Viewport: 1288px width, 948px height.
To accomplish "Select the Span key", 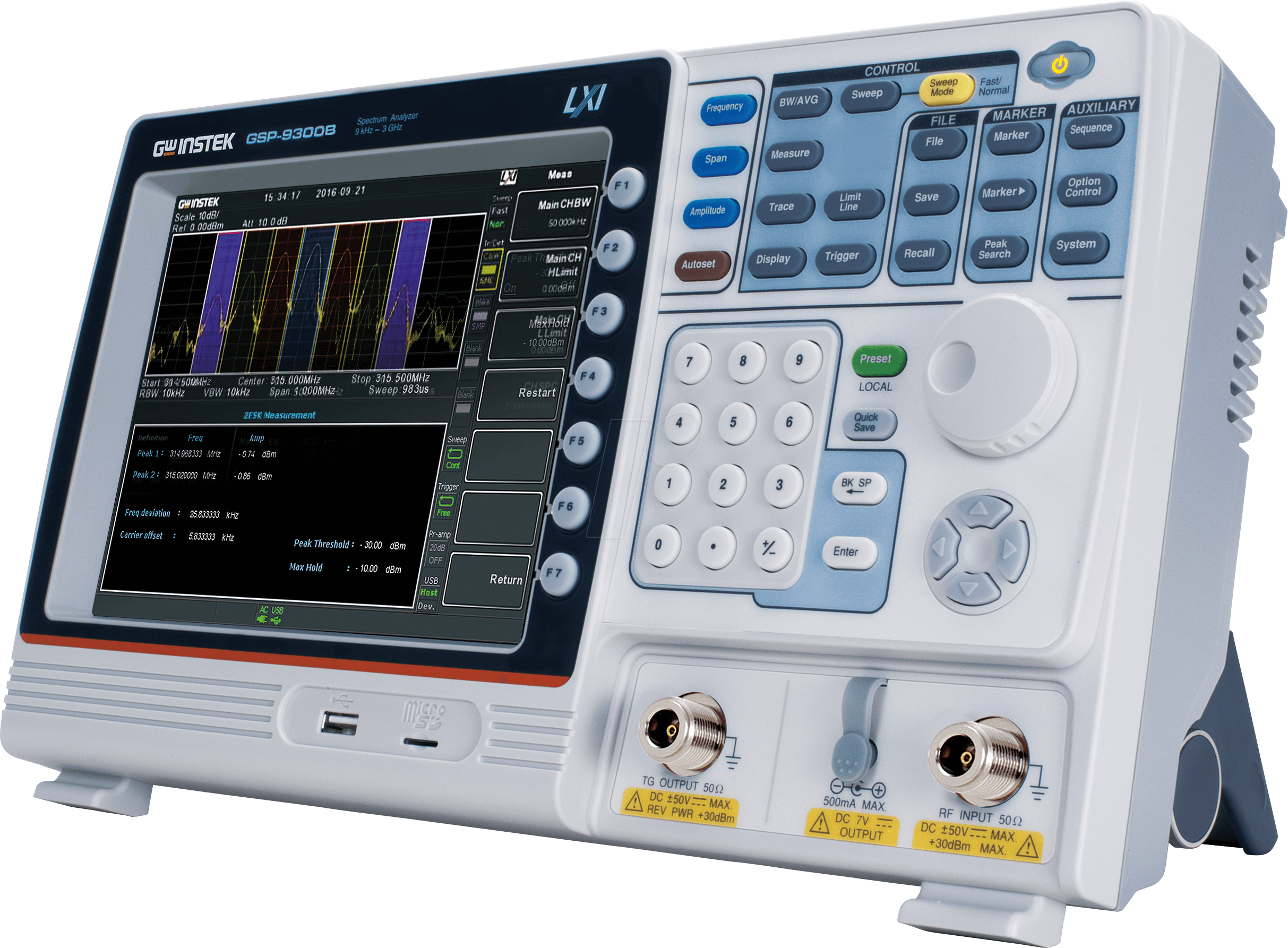I will tap(719, 160).
